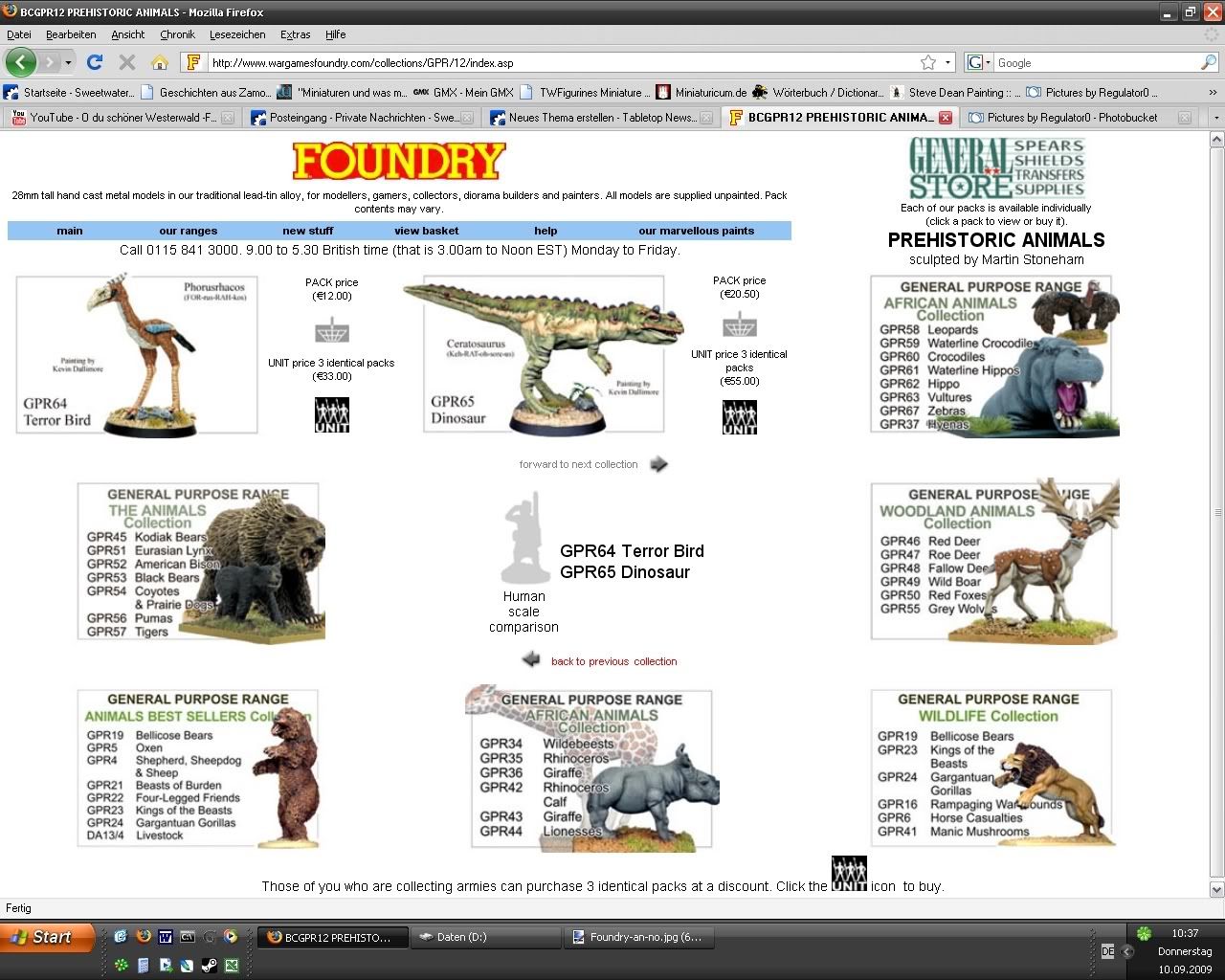Click UNIT icon for €55.00 Dinosaur
1225x980 pixels.
tap(740, 417)
